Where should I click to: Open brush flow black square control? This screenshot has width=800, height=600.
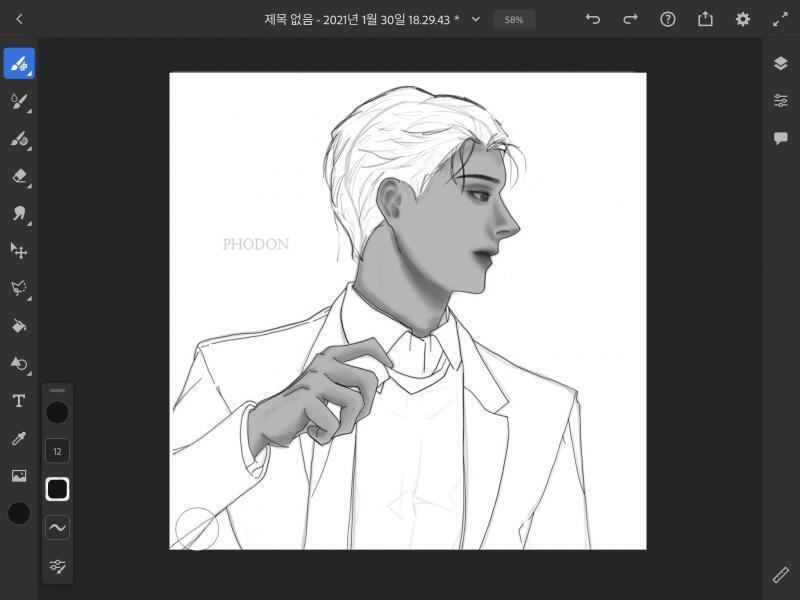click(x=57, y=489)
